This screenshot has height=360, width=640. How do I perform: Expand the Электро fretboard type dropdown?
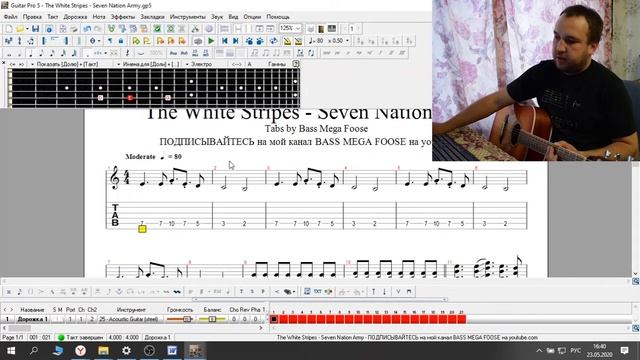click(187, 64)
